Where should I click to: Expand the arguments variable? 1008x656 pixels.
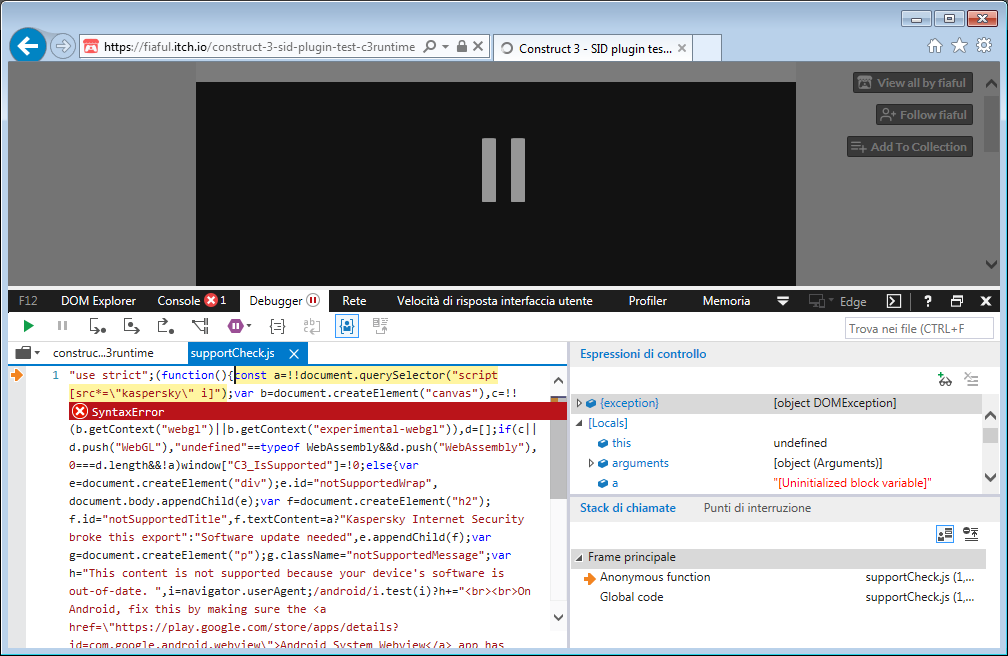pyautogui.click(x=591, y=463)
